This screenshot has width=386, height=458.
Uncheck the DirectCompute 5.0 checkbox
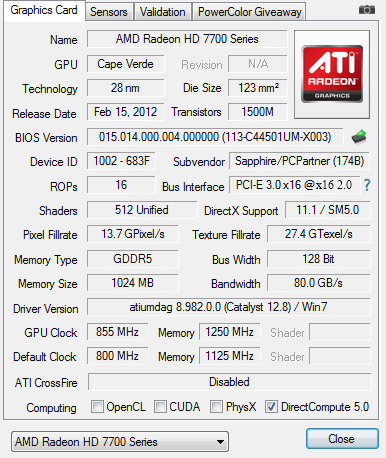[x=271, y=407]
